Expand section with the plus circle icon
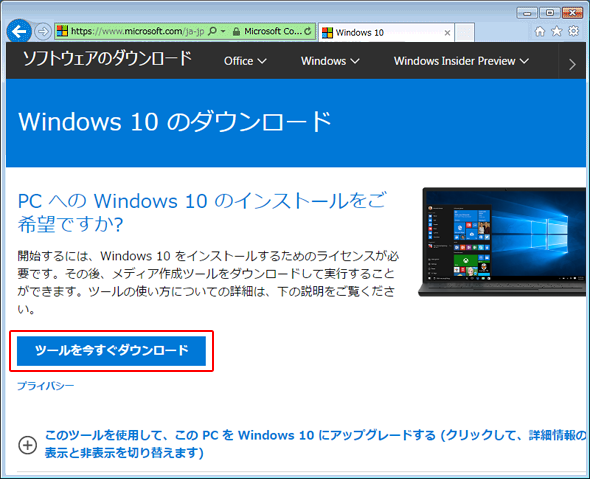The width and height of the screenshot is (590, 479). coord(27,445)
